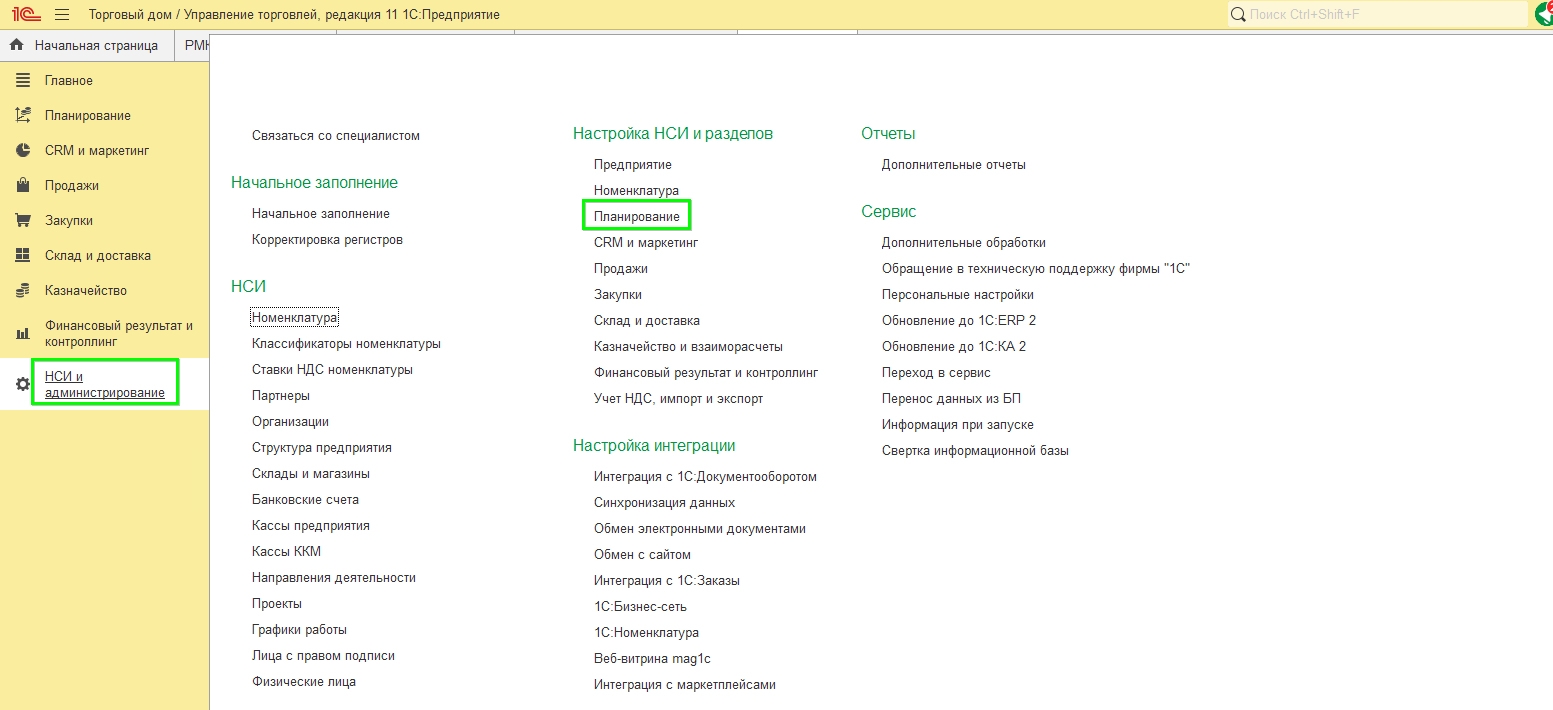The width and height of the screenshot is (1553, 710).
Task: Open Казначейство и взаиморасчеты settings link
Action: (688, 346)
